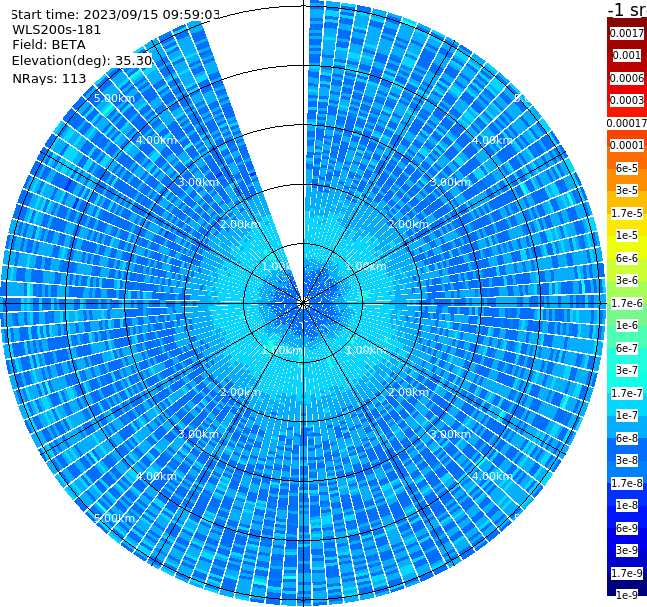Click the 5.00km ring label in upper-left quadrant
The image size is (647, 607).
[114, 98]
